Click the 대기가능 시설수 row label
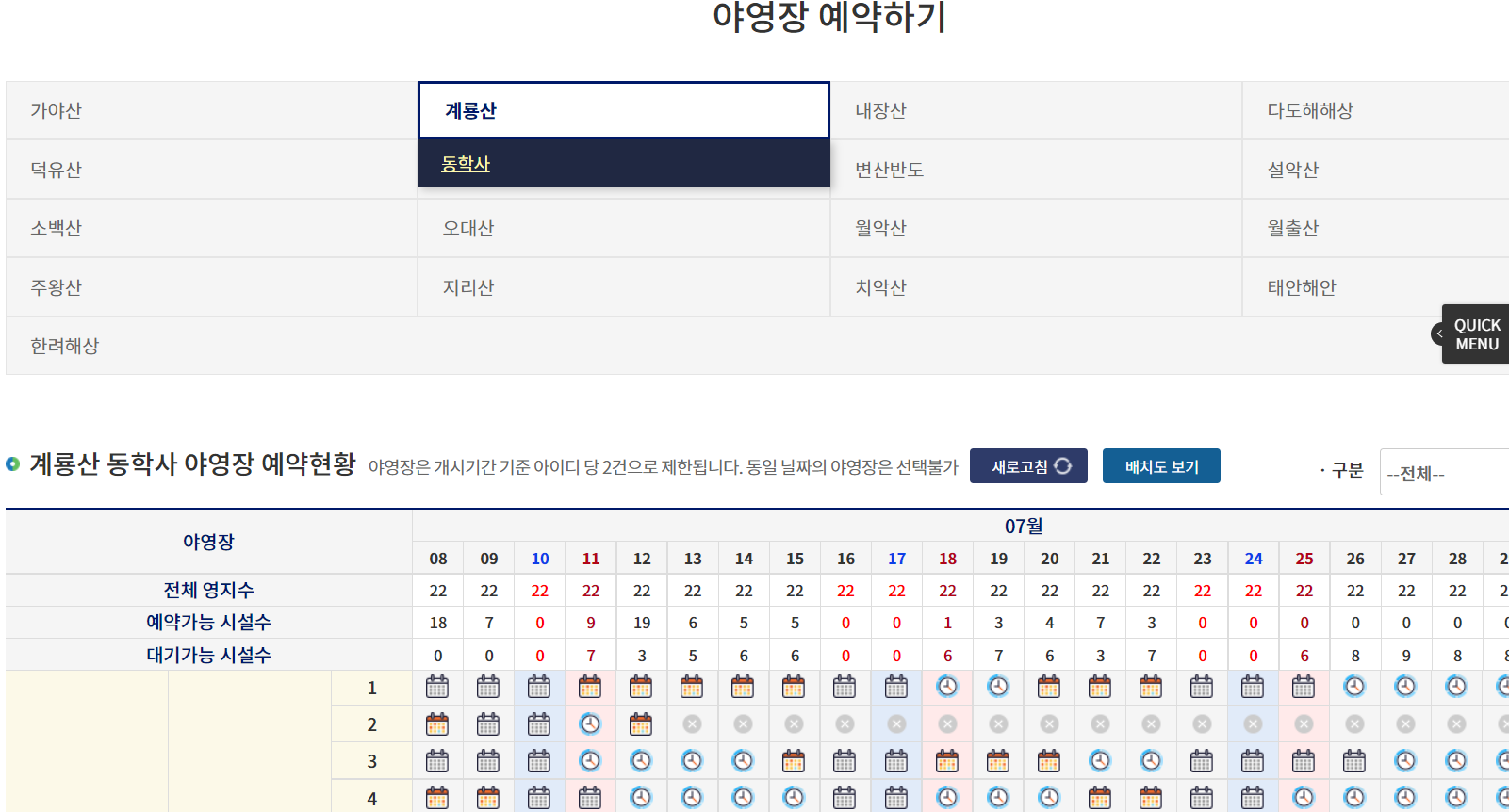This screenshot has height=812, width=1509. [x=208, y=655]
